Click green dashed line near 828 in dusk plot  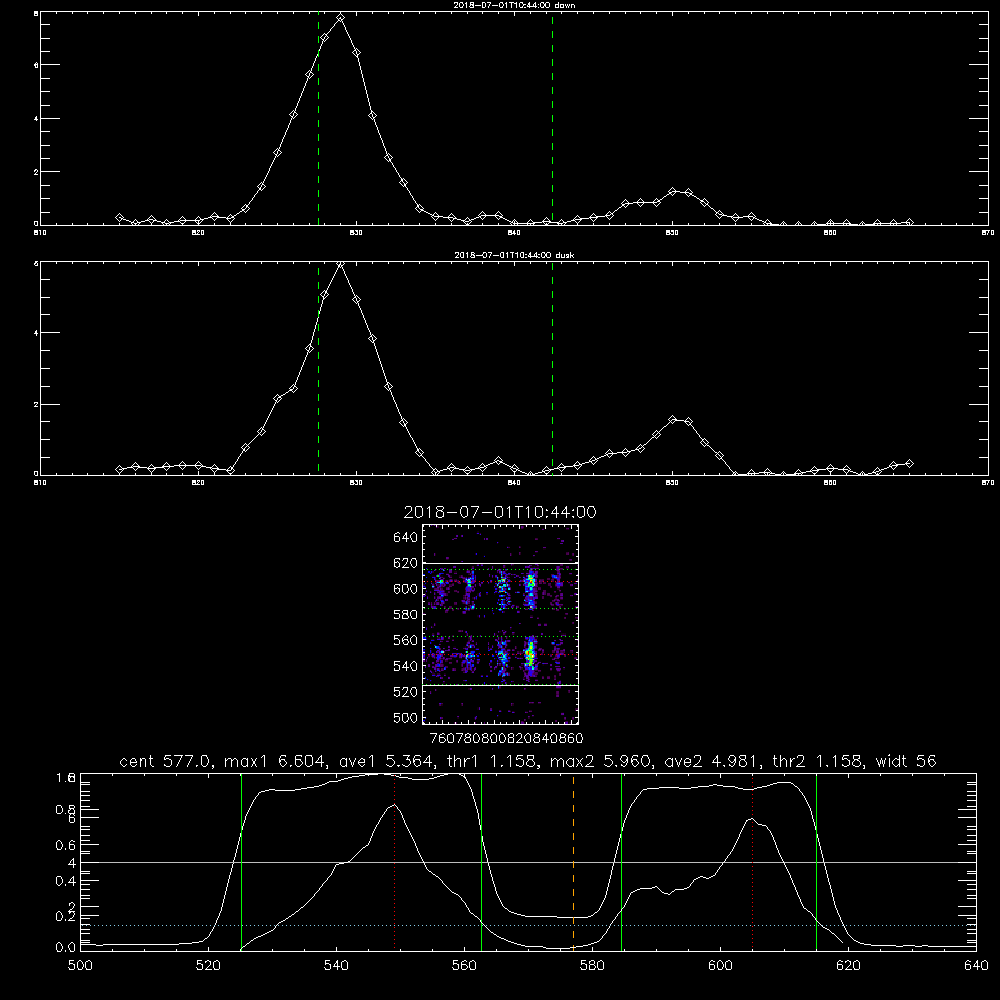tap(318, 368)
